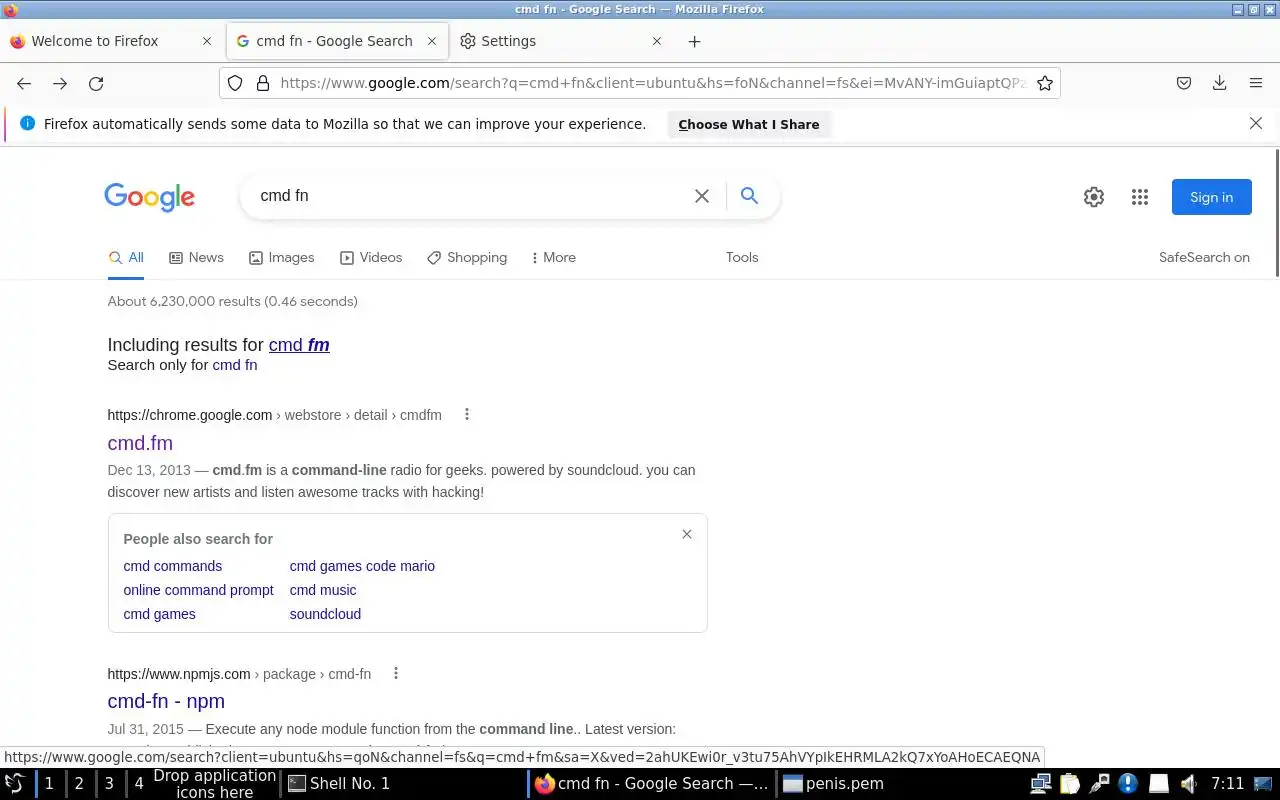
Task: Search for cmd music suggestion
Action: point(323,590)
